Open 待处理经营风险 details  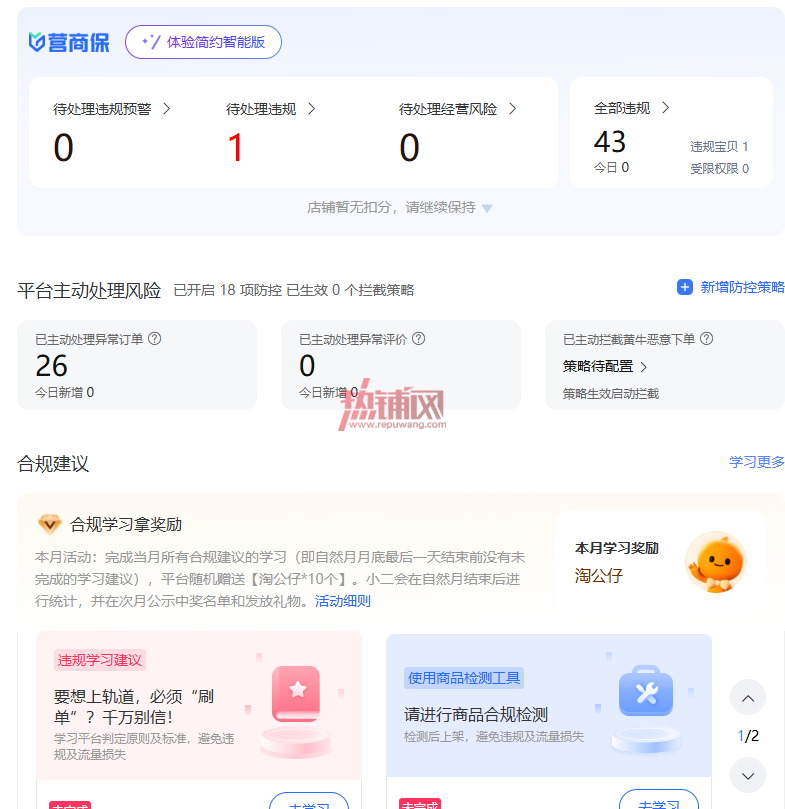tap(457, 109)
